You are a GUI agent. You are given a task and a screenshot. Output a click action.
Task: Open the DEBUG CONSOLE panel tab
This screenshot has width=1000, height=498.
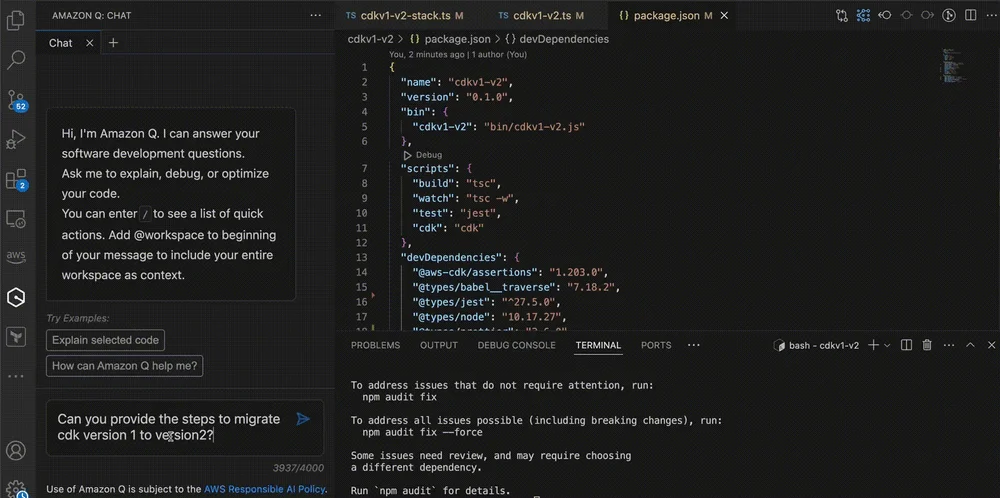tap(517, 345)
